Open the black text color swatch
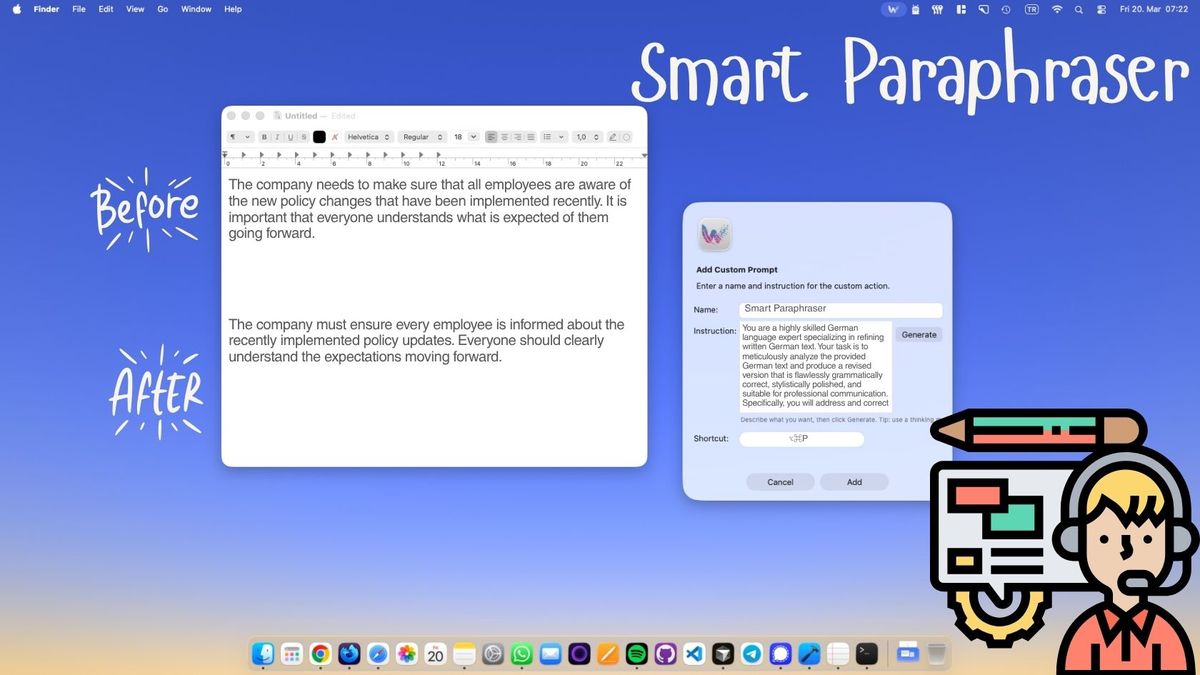This screenshot has height=675, width=1200. [x=319, y=137]
